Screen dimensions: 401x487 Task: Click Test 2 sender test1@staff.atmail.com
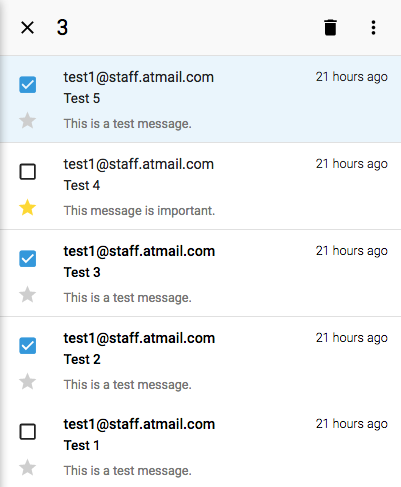click(x=139, y=338)
